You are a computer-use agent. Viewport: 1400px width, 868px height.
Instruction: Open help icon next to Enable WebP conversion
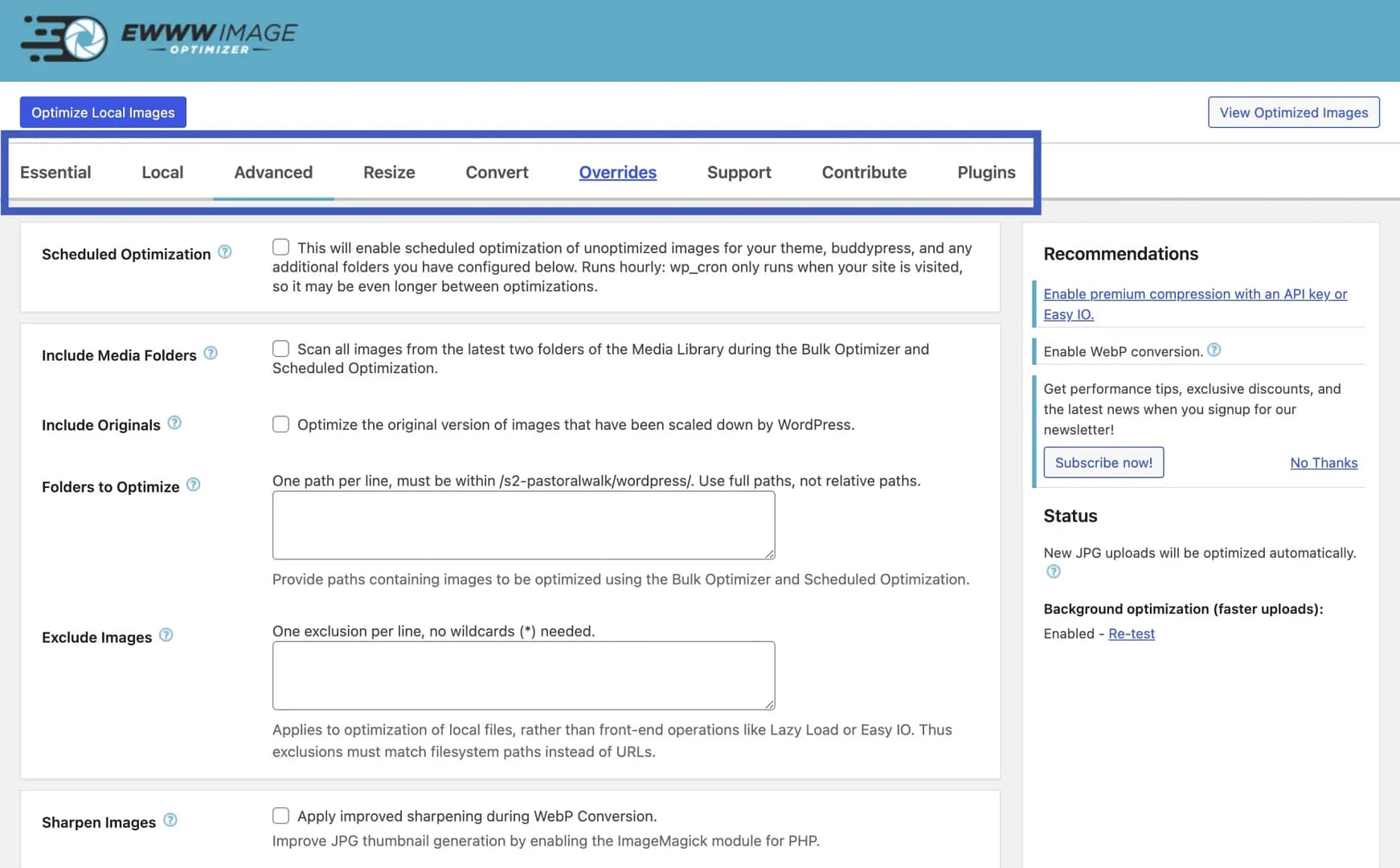[x=1214, y=350]
